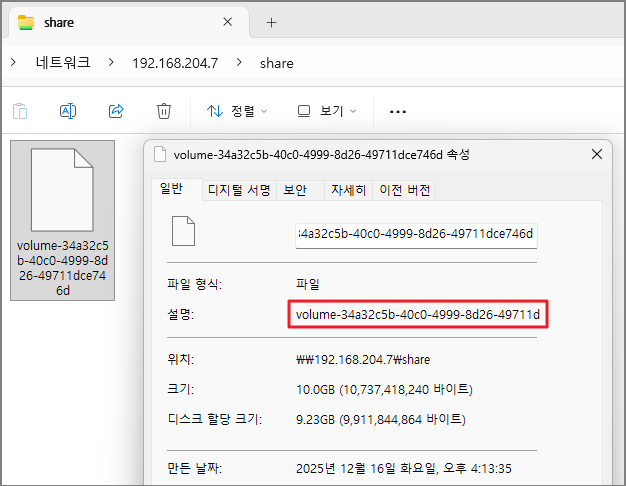This screenshot has width=626, height=486.
Task: Switch to the 디지털 서명 tab
Action: point(239,190)
